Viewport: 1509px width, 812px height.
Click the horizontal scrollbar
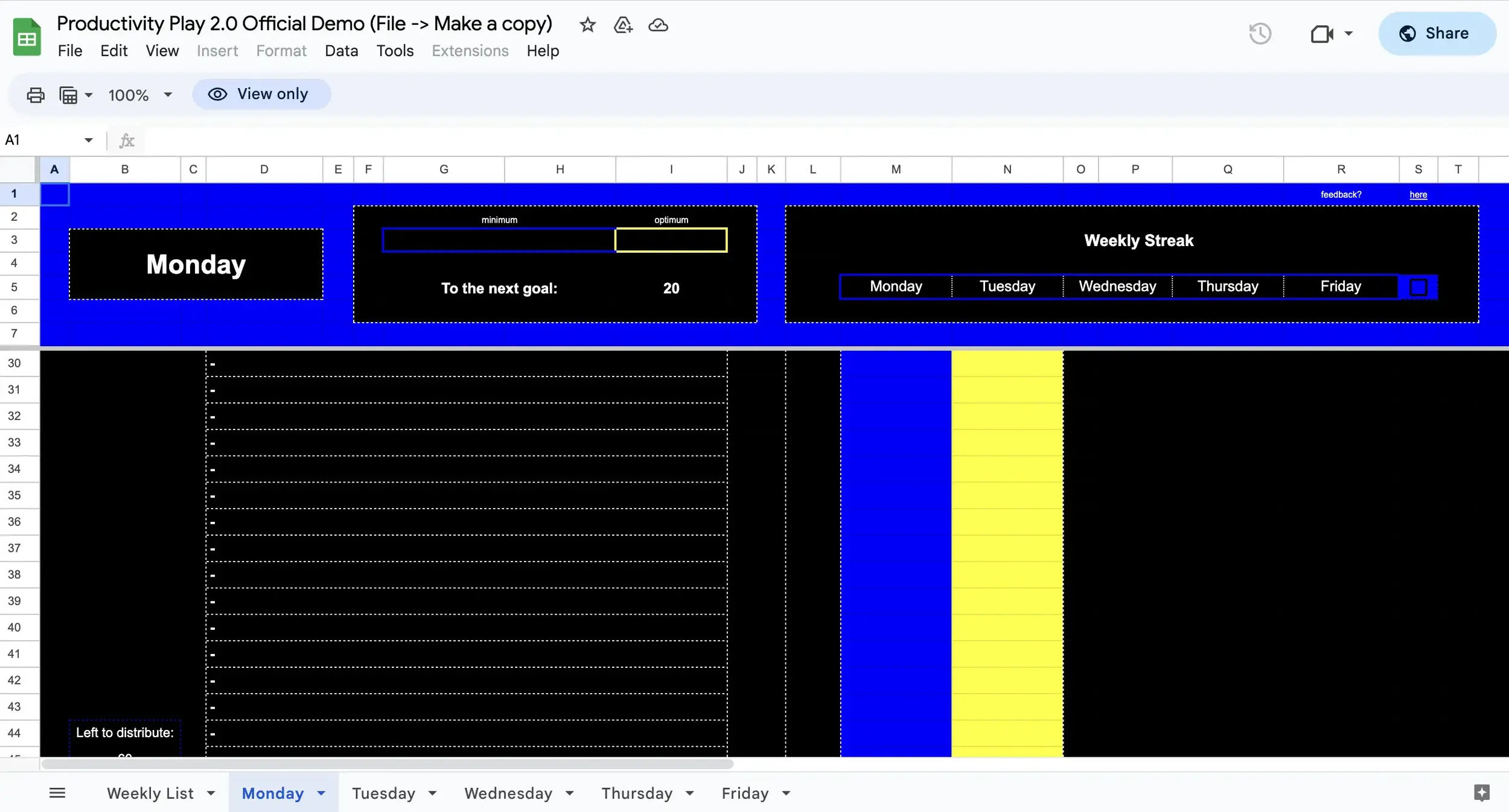pos(388,764)
